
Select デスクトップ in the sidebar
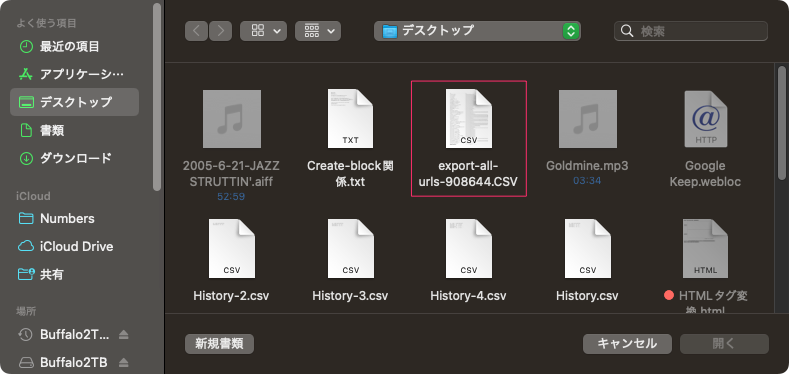coord(74,102)
